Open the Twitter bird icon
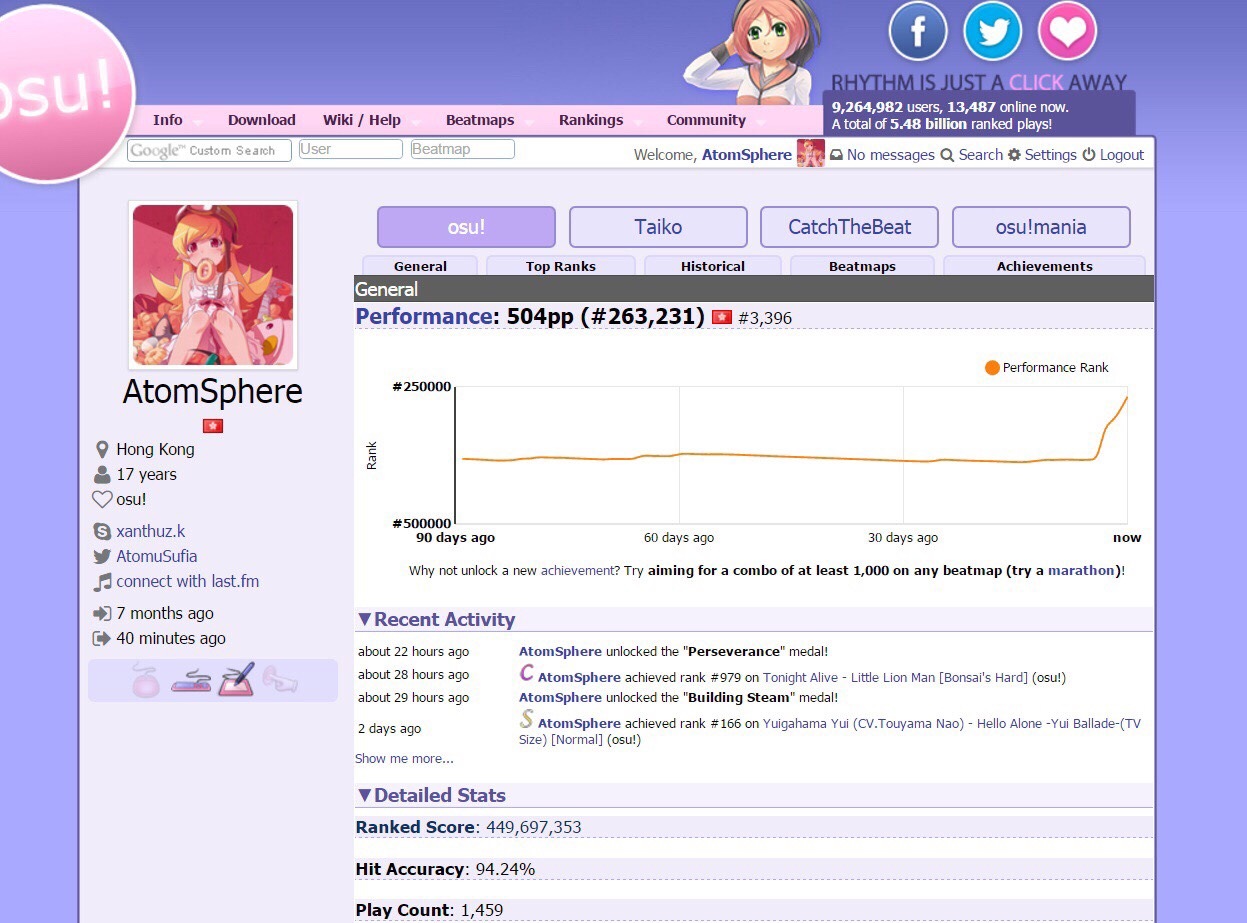This screenshot has width=1247, height=923. [992, 31]
